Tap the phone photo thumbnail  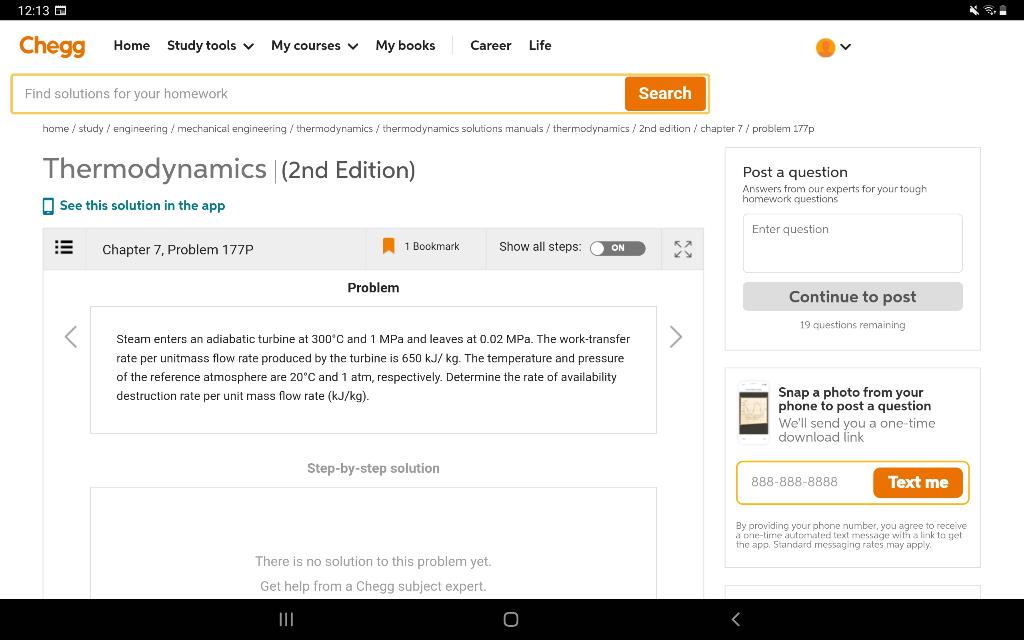754,413
